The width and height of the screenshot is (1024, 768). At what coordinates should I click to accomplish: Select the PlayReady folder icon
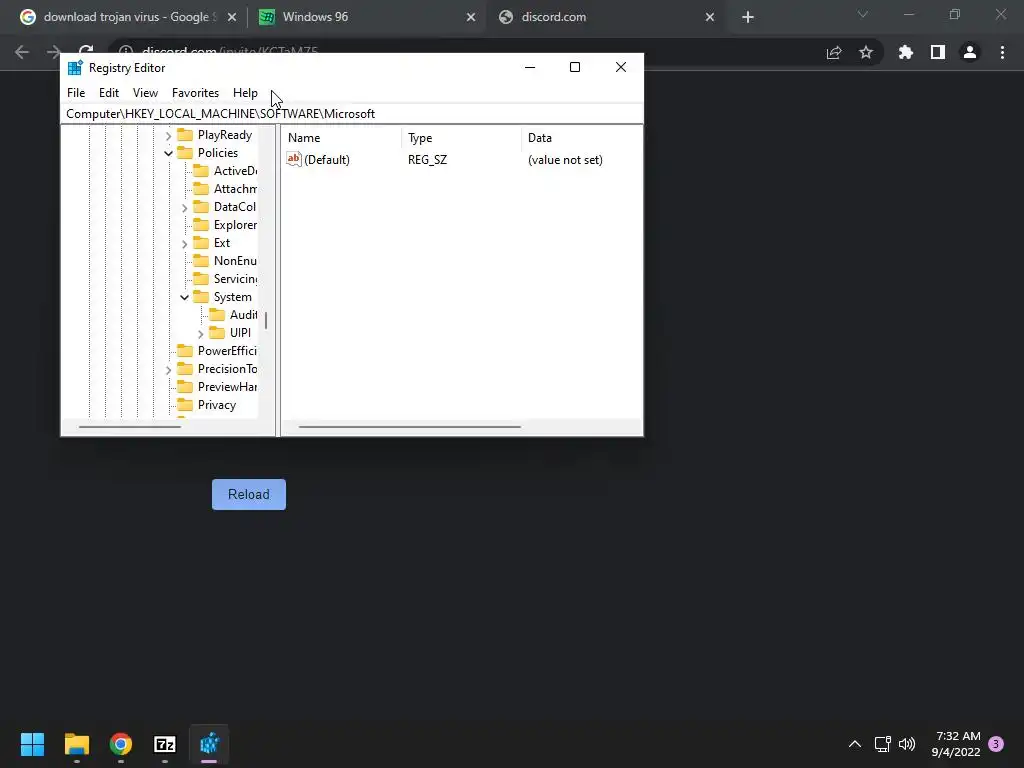185,135
